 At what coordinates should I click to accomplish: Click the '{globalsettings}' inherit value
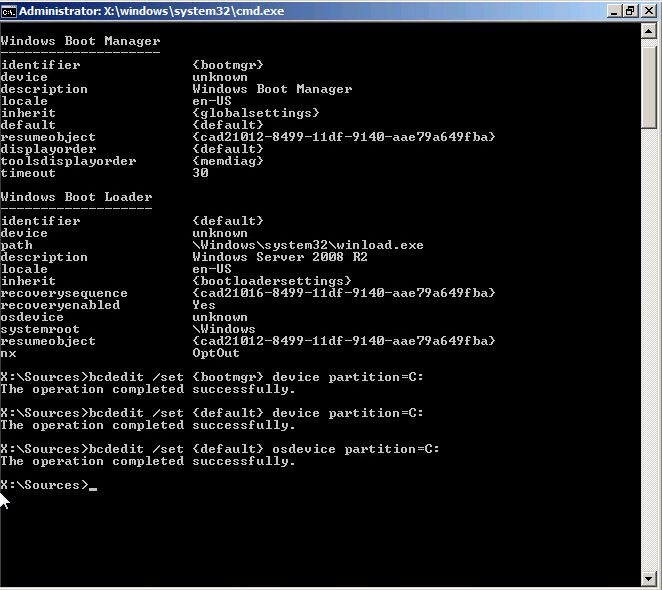[256, 113]
